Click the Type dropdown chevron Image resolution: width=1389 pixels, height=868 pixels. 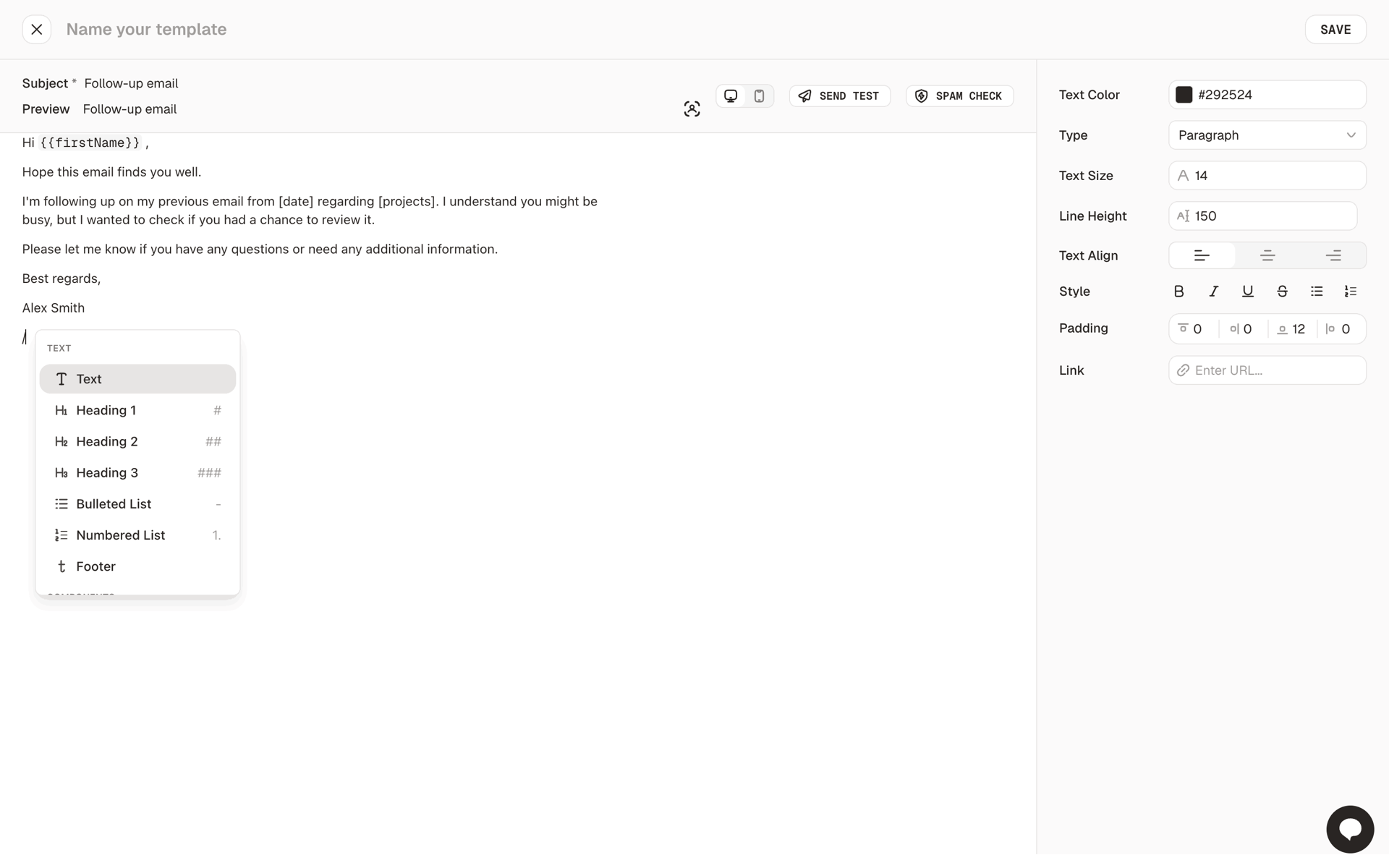click(x=1350, y=135)
